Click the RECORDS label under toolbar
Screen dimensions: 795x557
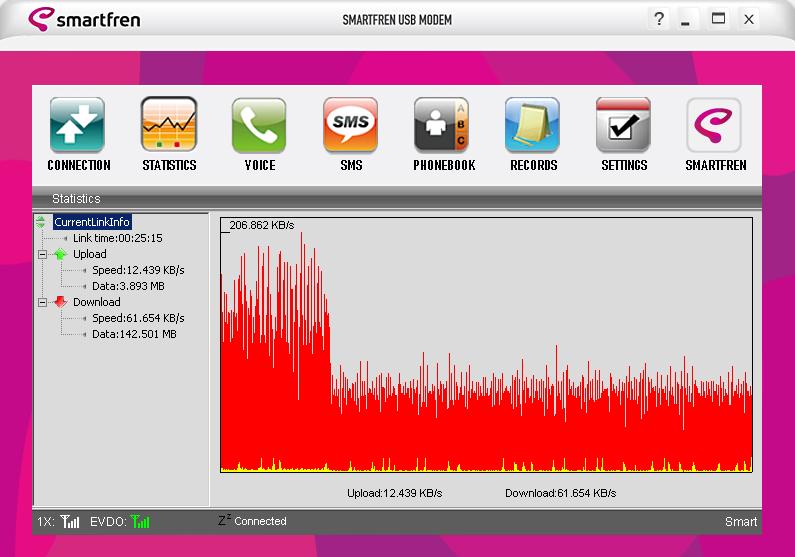[x=534, y=165]
